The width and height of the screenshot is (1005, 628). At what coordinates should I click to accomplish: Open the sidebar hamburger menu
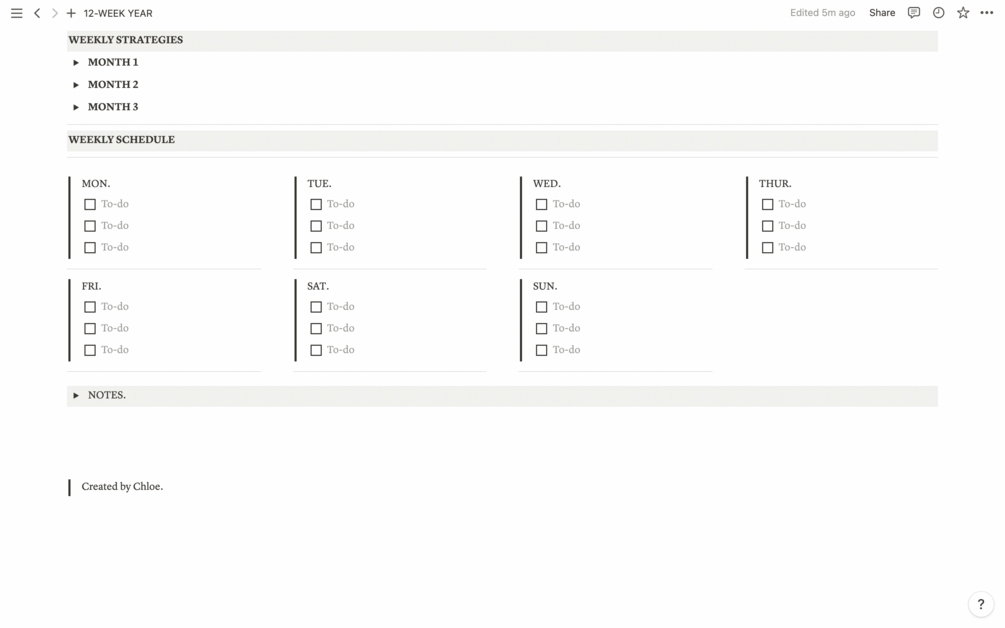coord(17,13)
